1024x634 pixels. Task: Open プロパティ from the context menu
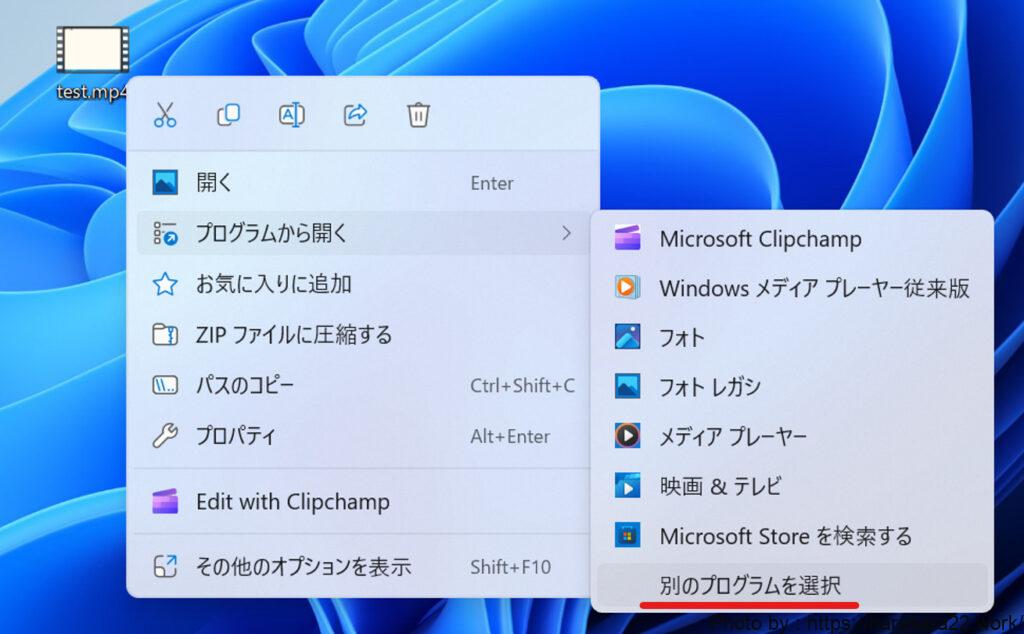(235, 436)
